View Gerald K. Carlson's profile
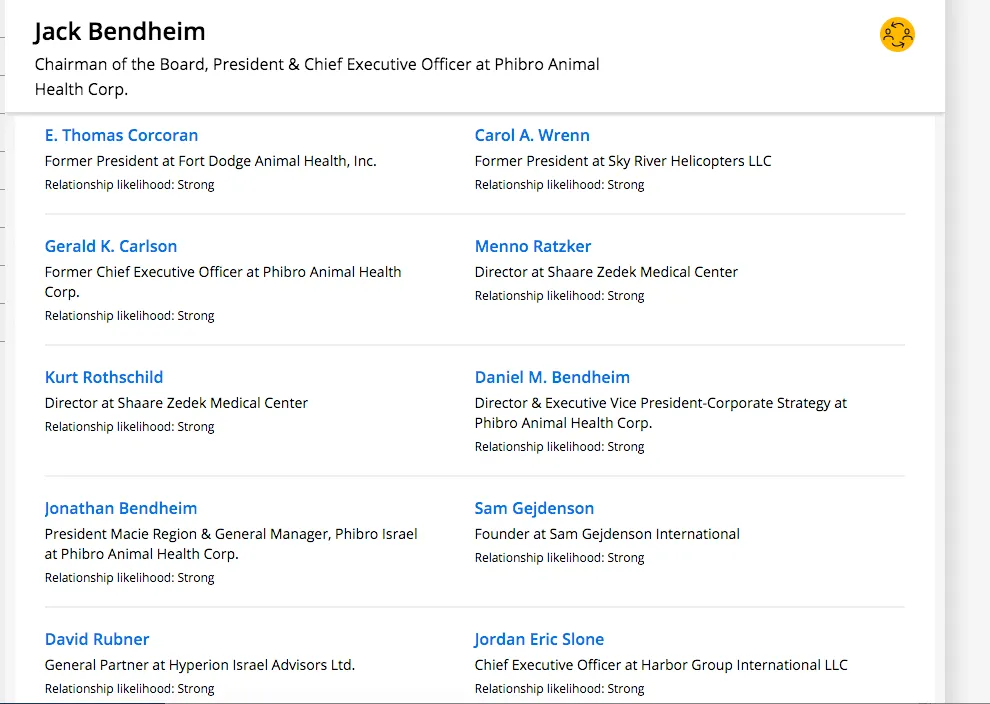The width and height of the screenshot is (990, 704). (111, 246)
